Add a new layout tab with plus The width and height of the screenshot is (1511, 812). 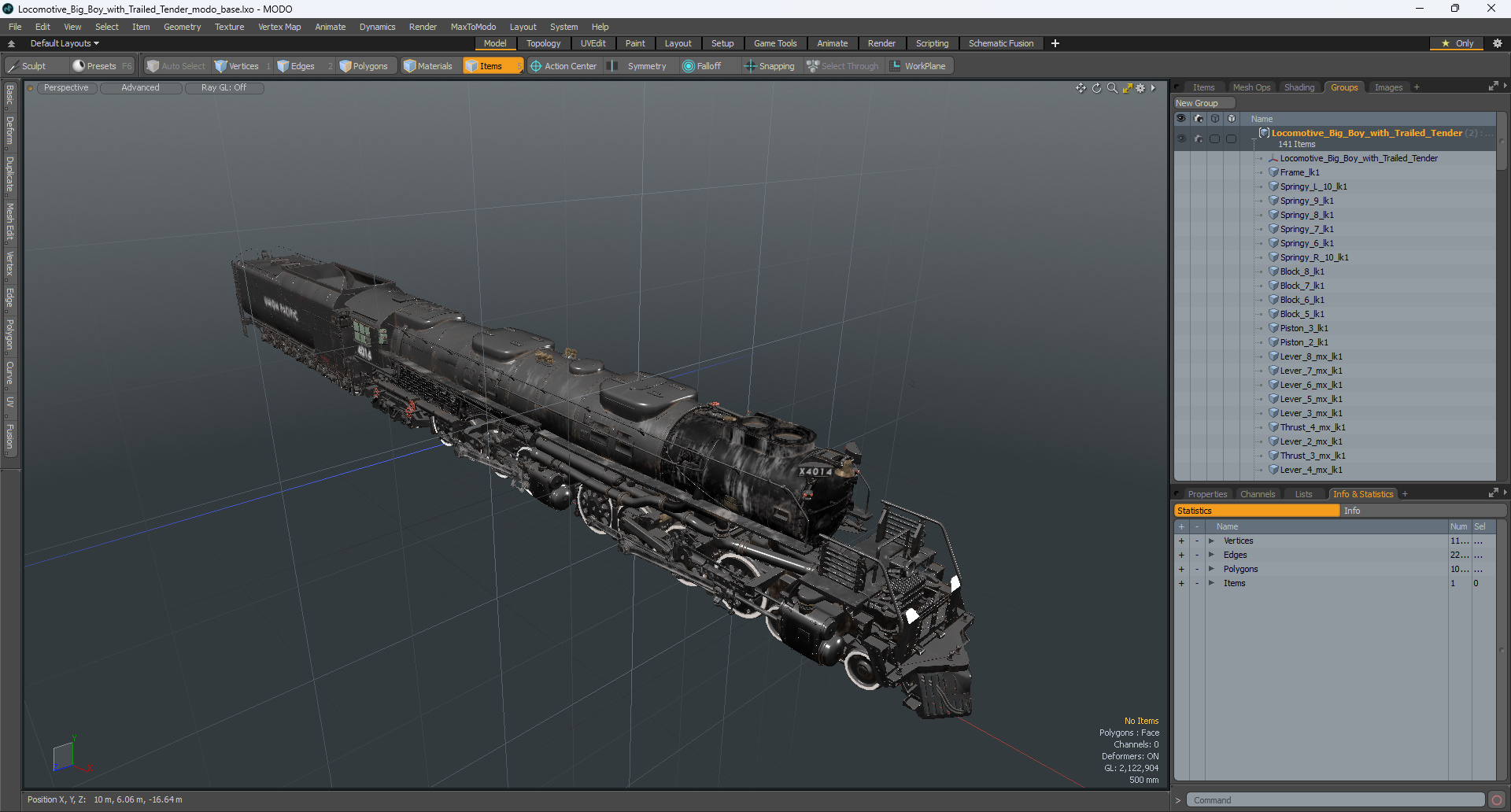tap(1055, 43)
